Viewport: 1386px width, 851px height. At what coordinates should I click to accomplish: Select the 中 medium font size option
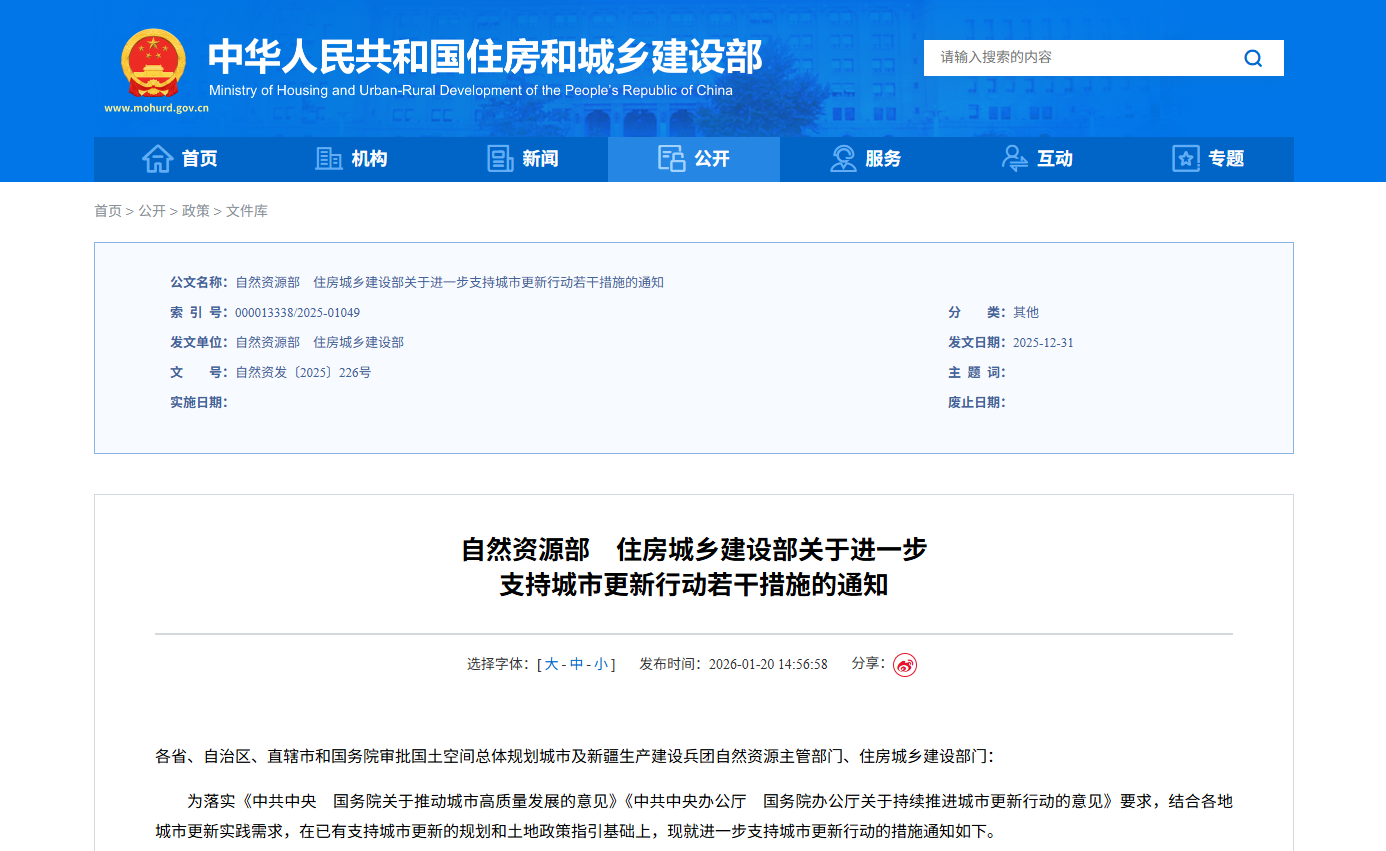577,663
